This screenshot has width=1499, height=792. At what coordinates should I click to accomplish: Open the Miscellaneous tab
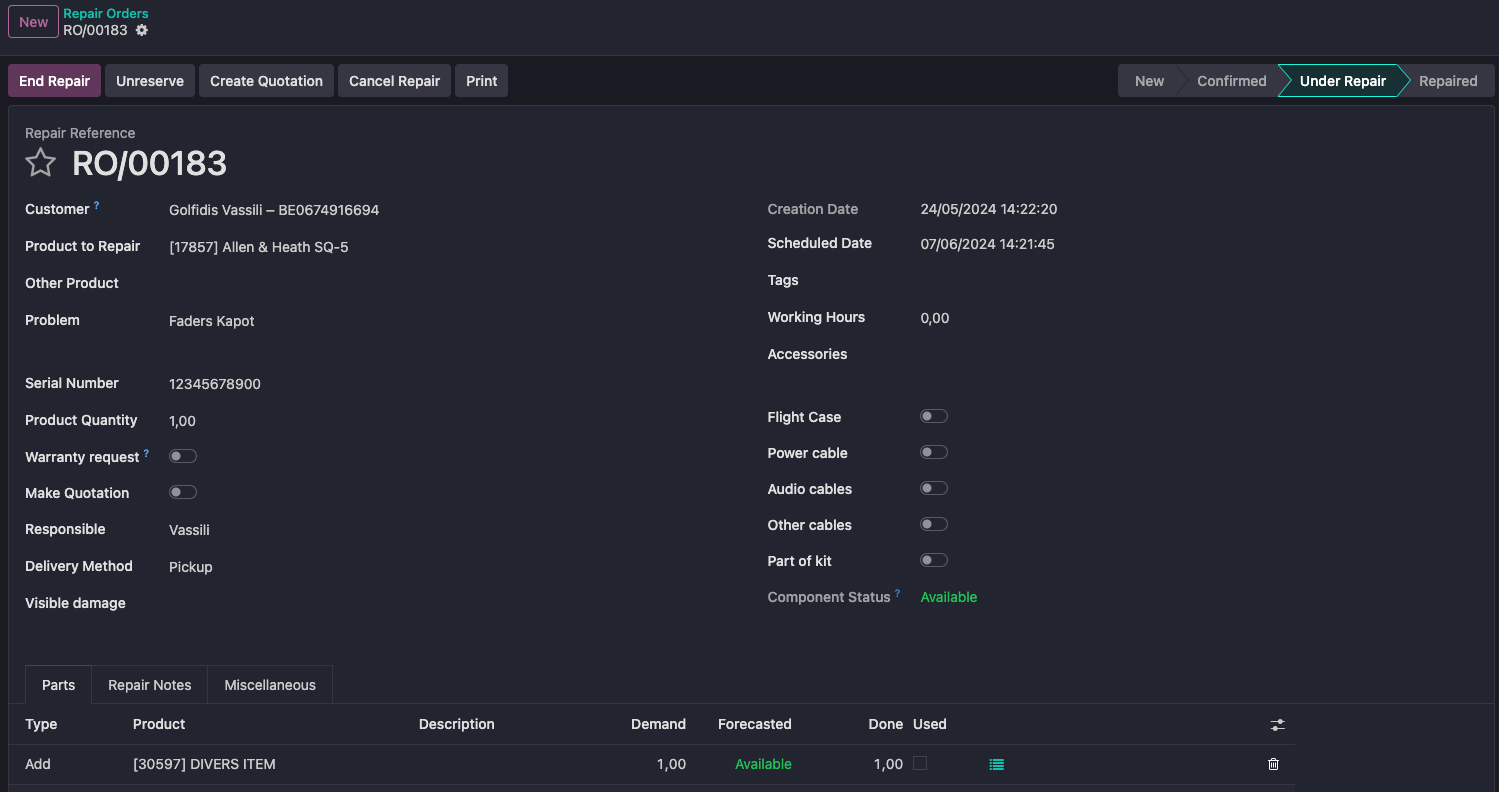270,685
